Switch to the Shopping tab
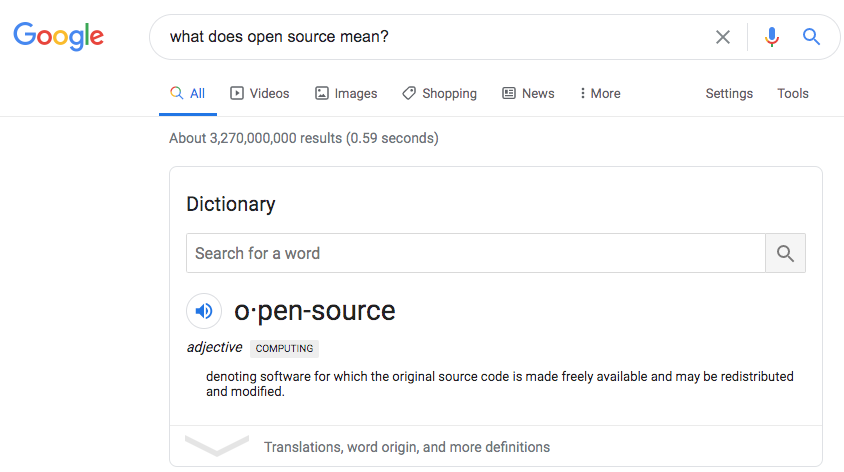This screenshot has height=472, width=844. [x=440, y=93]
